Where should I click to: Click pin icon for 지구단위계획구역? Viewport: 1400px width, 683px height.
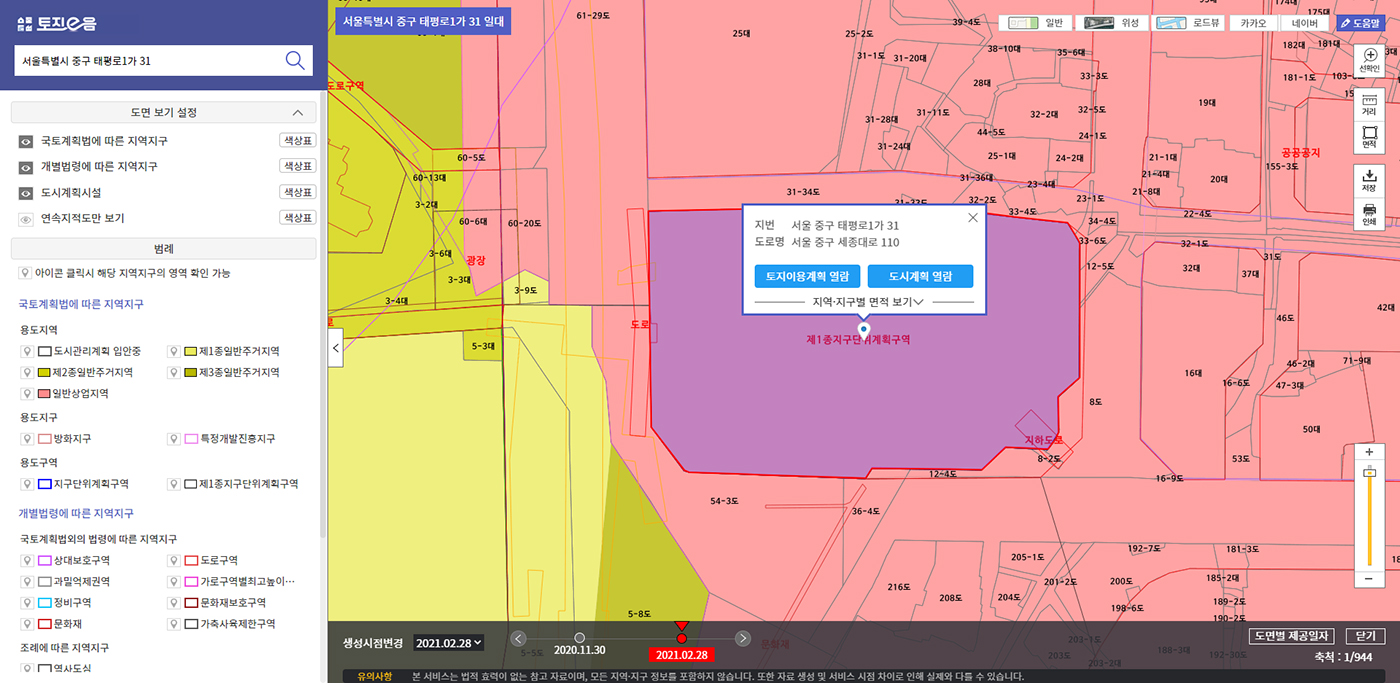[x=27, y=483]
